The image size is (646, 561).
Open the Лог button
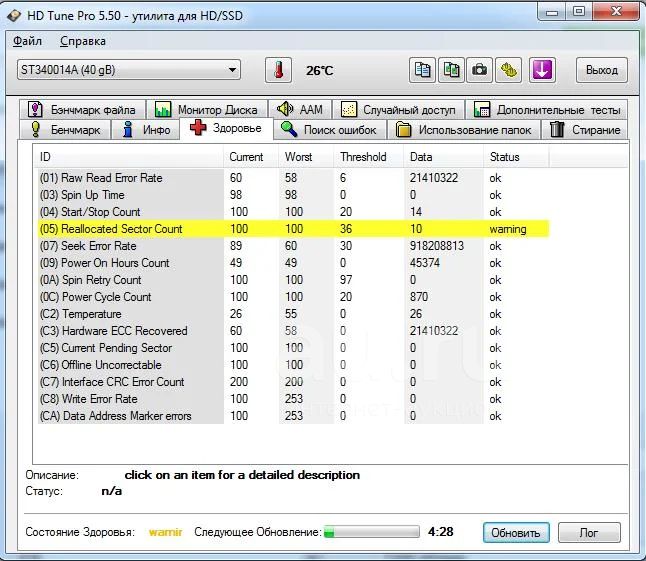pyautogui.click(x=589, y=533)
